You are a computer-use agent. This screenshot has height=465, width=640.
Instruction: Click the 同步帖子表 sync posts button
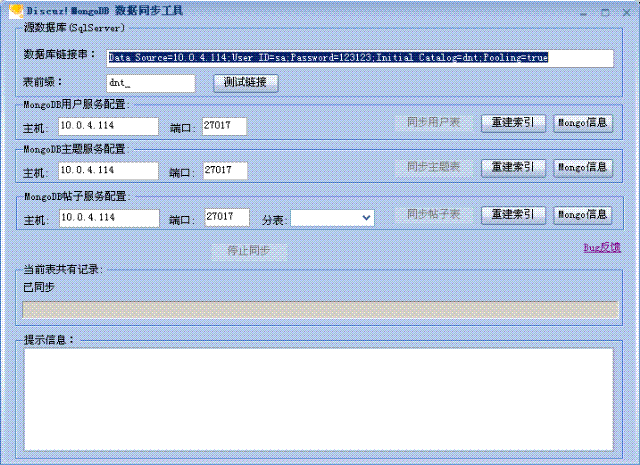click(x=434, y=214)
